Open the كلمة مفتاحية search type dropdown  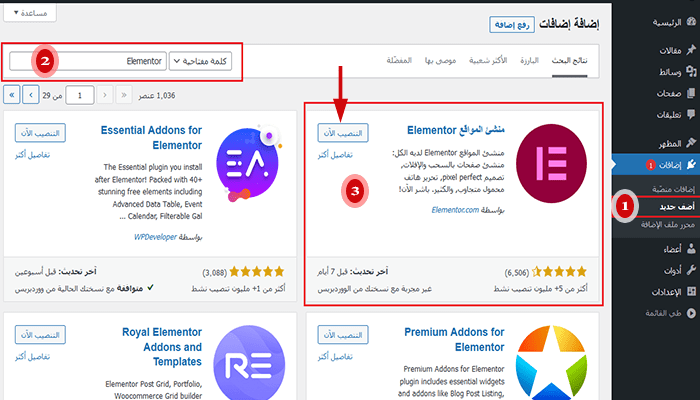[200, 61]
